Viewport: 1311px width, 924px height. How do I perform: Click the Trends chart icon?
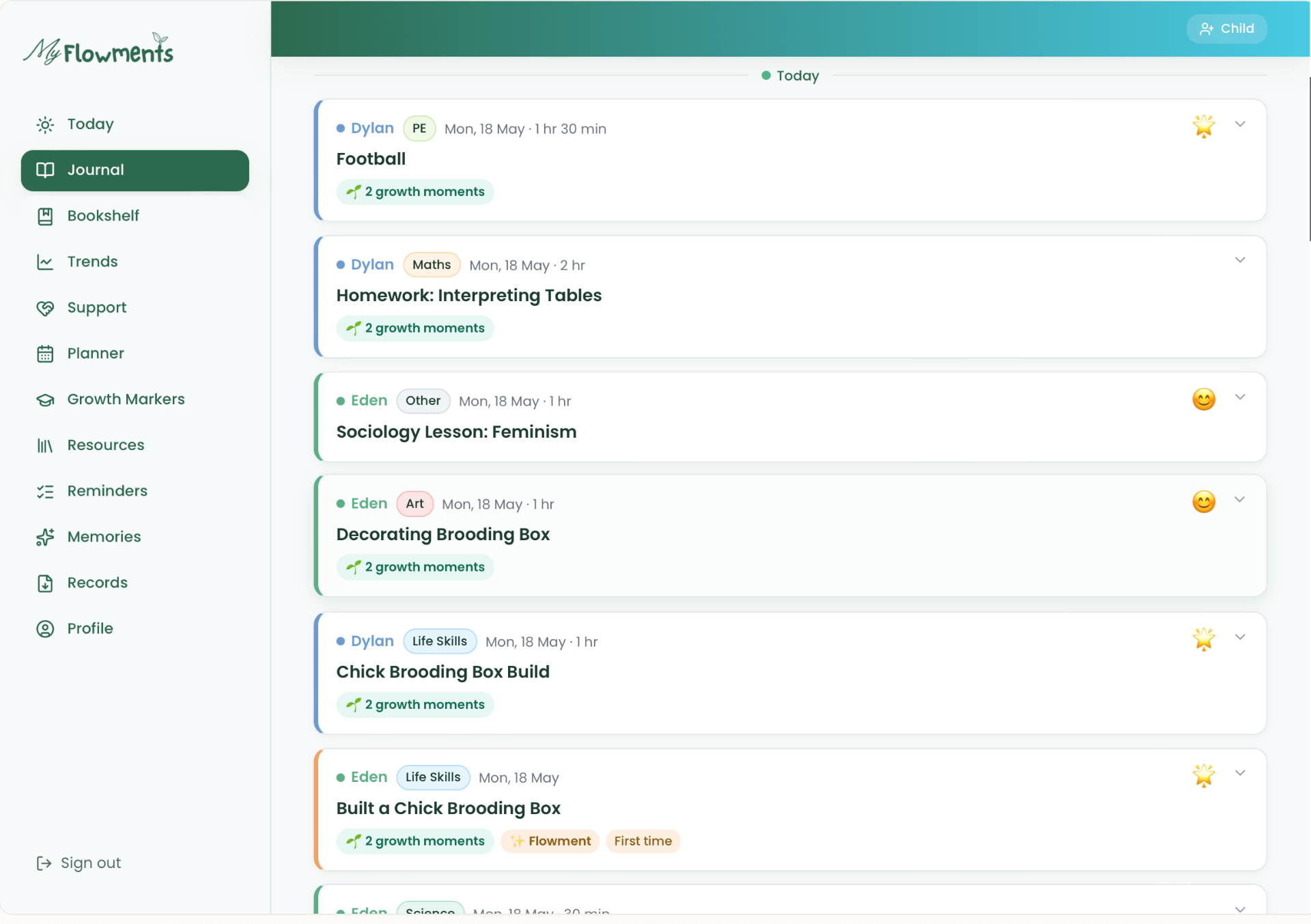[x=45, y=262]
